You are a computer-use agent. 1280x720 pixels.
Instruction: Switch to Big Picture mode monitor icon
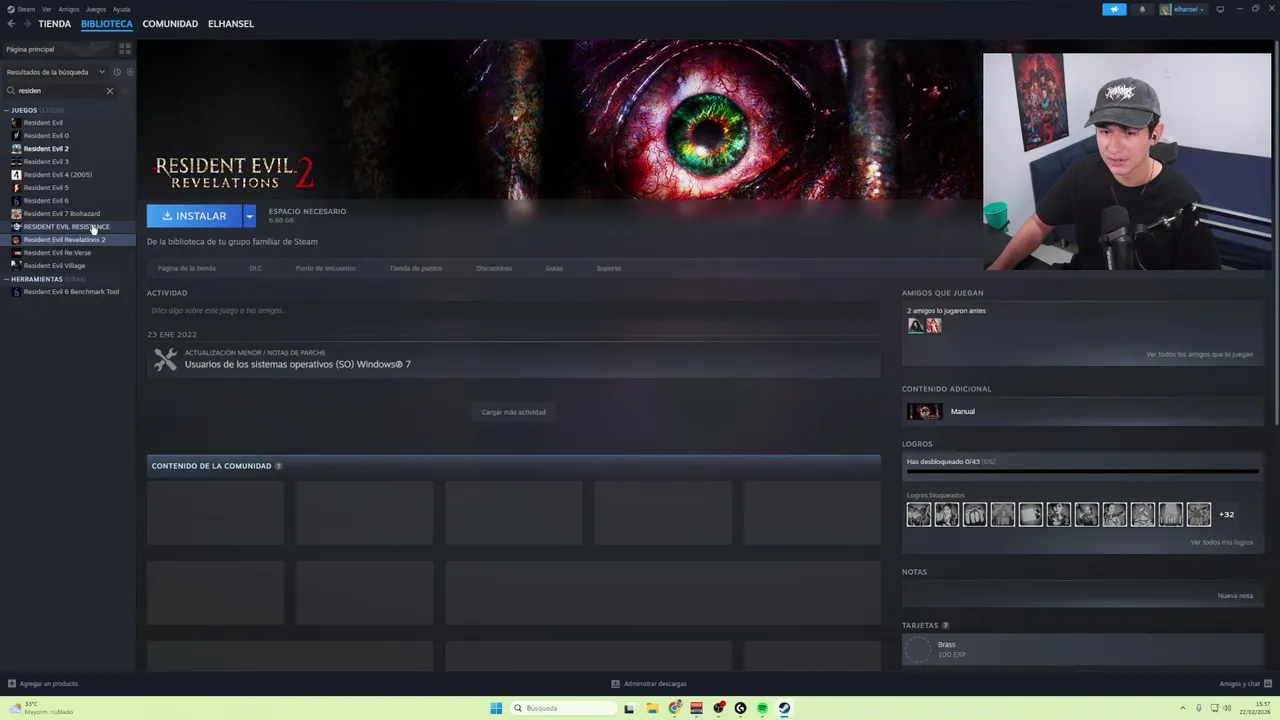[x=1220, y=9]
